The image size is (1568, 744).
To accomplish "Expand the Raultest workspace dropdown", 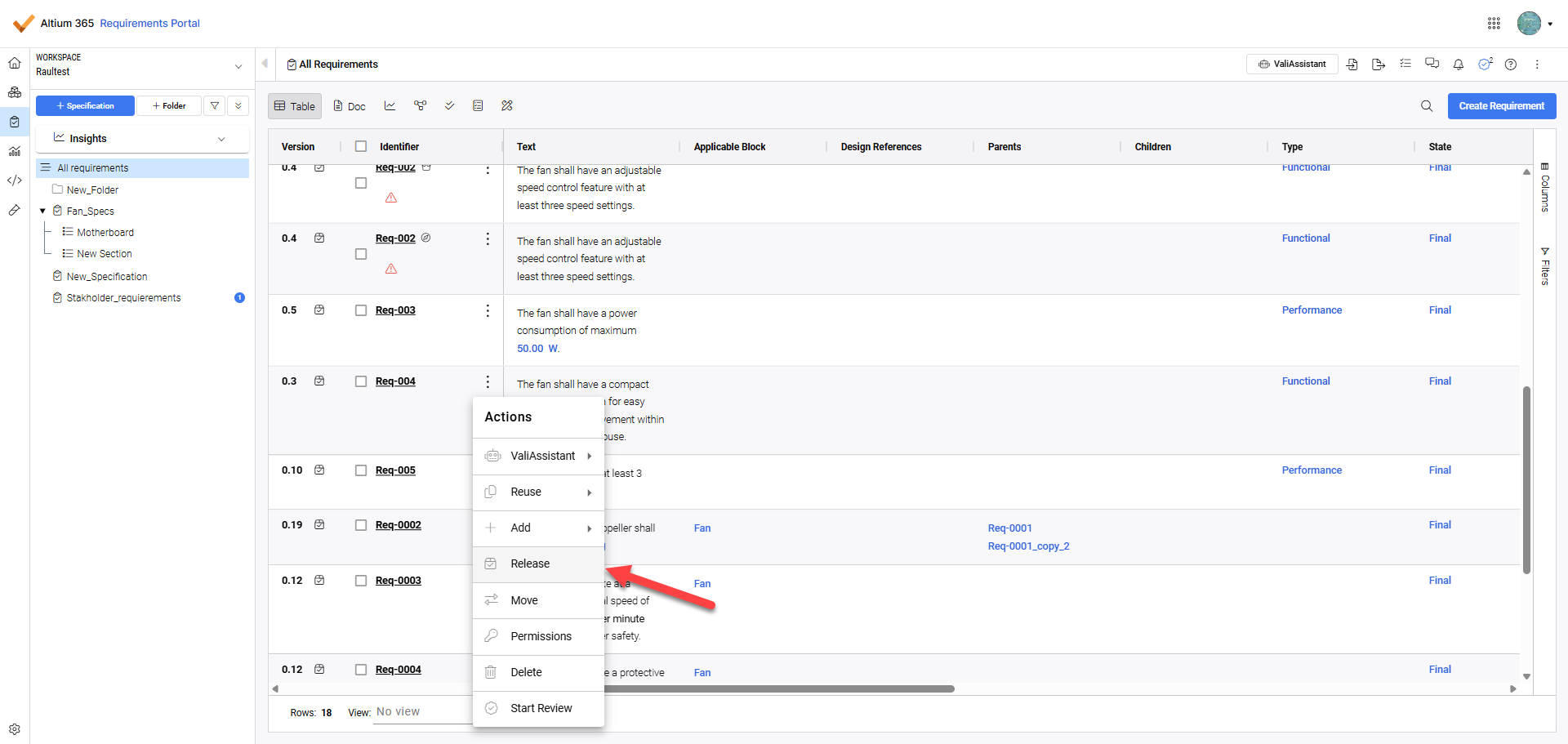I will click(238, 66).
